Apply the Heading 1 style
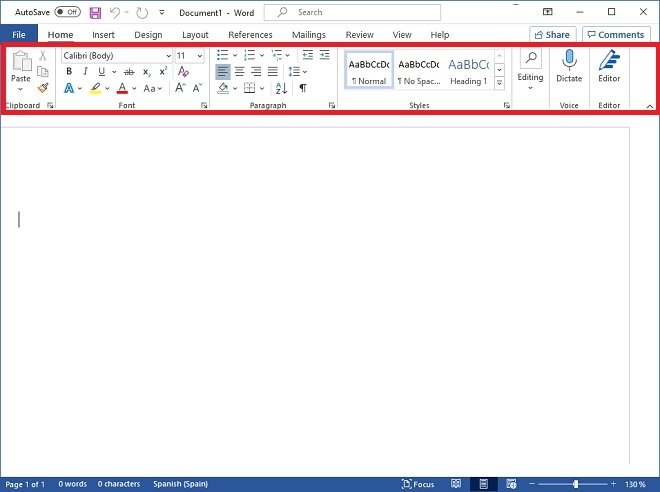The width and height of the screenshot is (660, 492). tap(468, 70)
